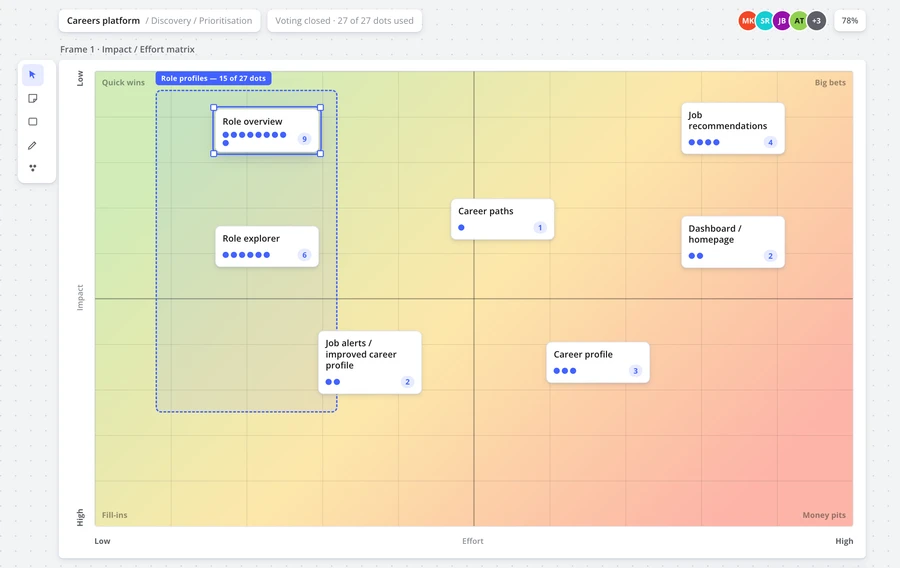Viewport: 900px width, 568px height.
Task: Open the 78% zoom level control
Action: tap(849, 21)
